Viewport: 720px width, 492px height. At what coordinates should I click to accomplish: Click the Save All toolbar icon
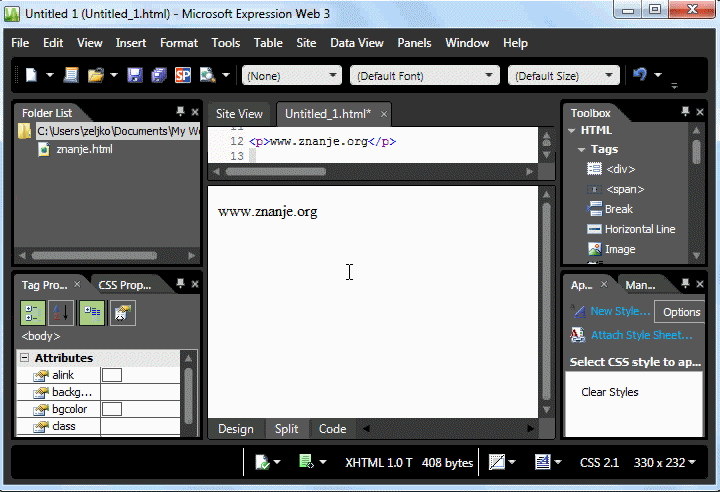tap(158, 75)
